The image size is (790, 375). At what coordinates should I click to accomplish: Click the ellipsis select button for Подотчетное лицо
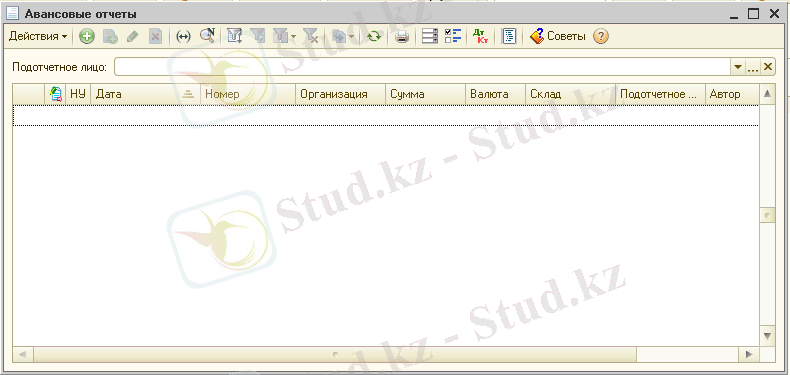click(x=753, y=67)
